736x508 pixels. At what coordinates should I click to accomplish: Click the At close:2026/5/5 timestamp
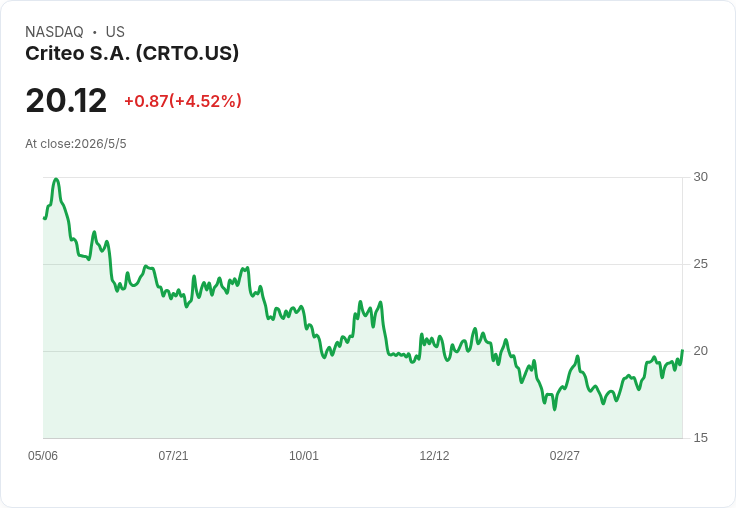click(x=76, y=144)
